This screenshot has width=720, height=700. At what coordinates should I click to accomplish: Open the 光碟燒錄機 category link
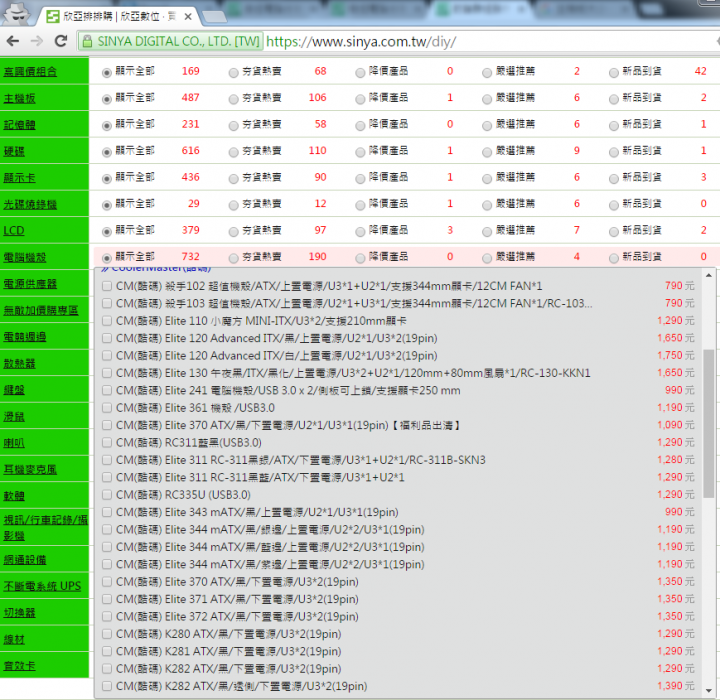point(30,204)
